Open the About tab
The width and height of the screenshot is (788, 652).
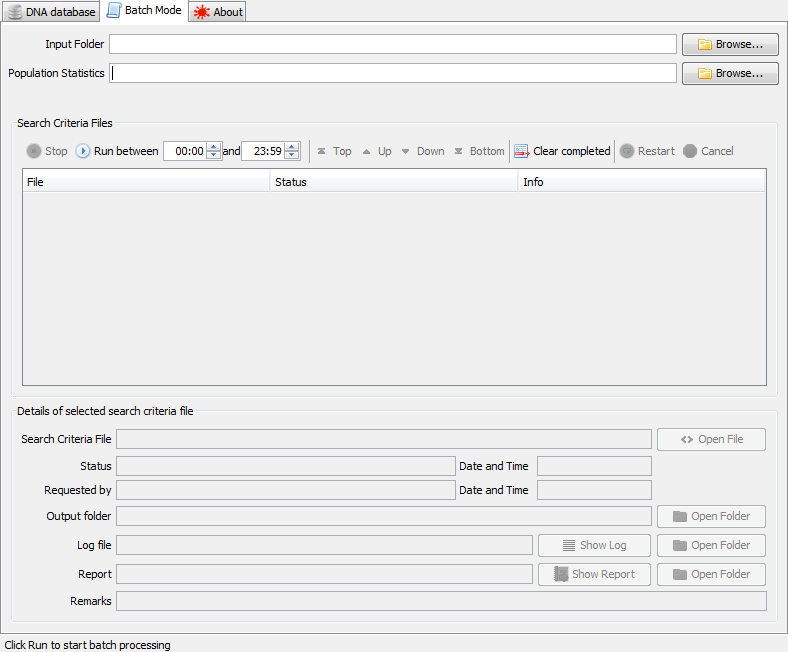click(x=218, y=12)
